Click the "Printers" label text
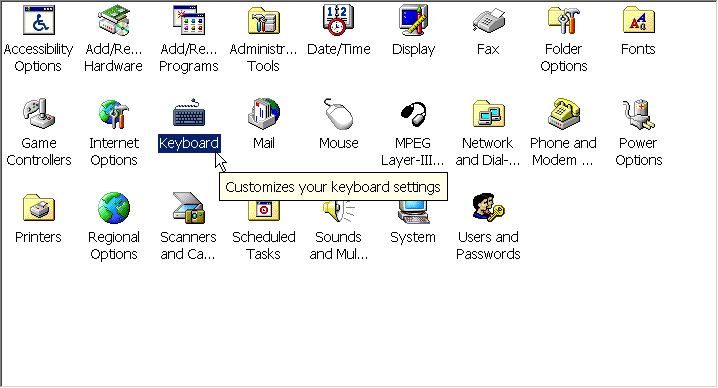718x388 pixels. coord(38,237)
